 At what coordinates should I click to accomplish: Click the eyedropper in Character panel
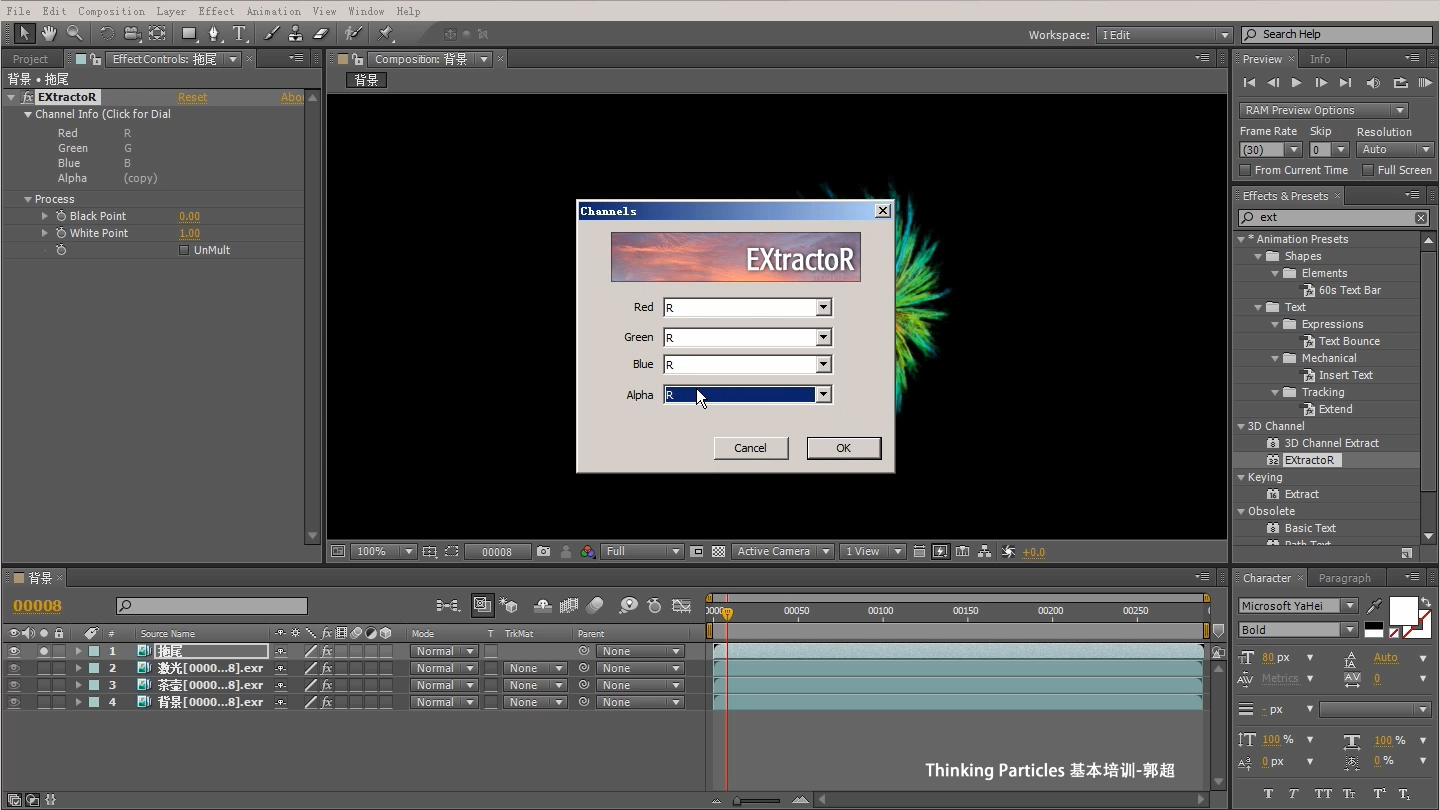tap(1375, 606)
